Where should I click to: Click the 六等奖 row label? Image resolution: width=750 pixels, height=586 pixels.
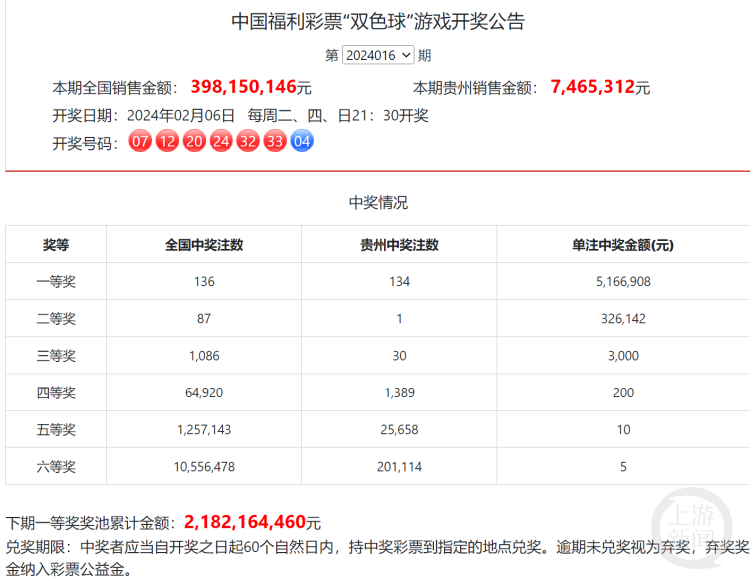pyautogui.click(x=56, y=466)
